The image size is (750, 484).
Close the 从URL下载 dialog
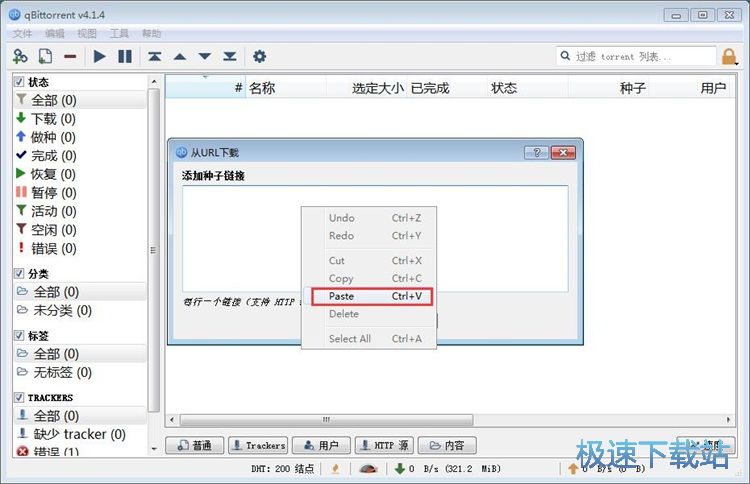coord(563,153)
